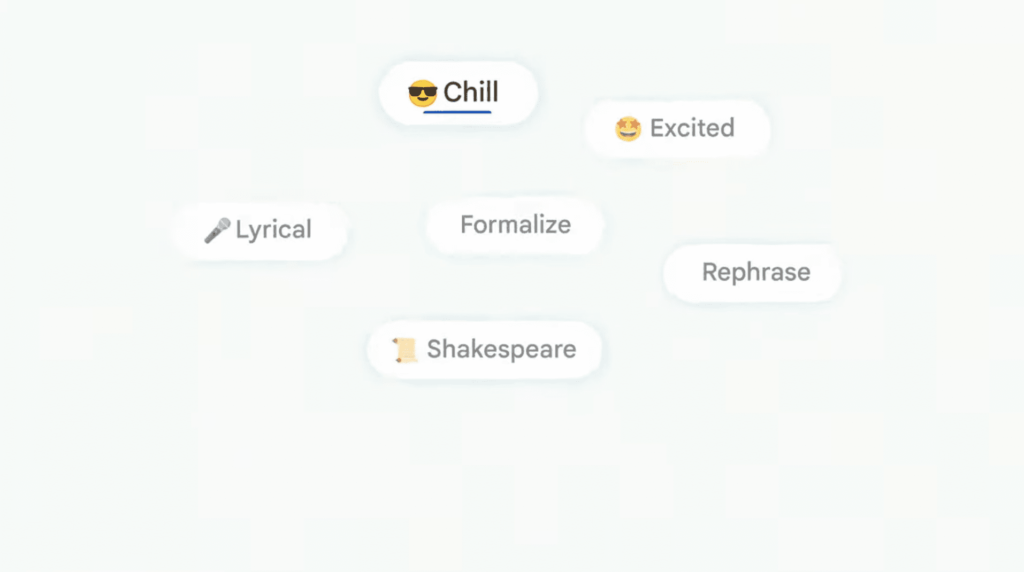The image size is (1024, 572).
Task: Click the sunglasses emoji on Chill
Action: click(423, 93)
